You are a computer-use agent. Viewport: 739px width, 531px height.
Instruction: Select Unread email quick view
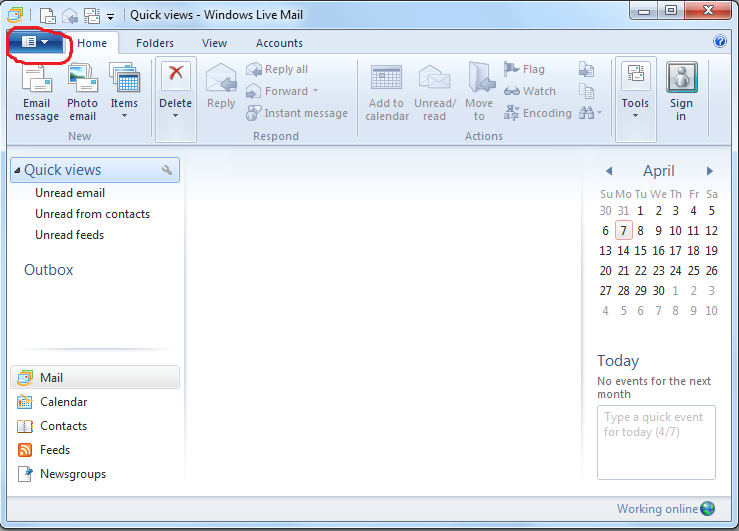70,193
